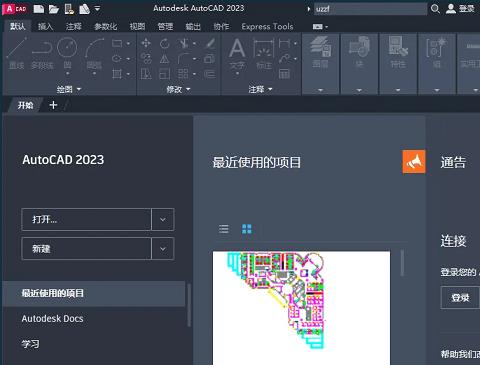480x365 pixels.
Task: Select the 视图 ribbon tab
Action: 137,26
